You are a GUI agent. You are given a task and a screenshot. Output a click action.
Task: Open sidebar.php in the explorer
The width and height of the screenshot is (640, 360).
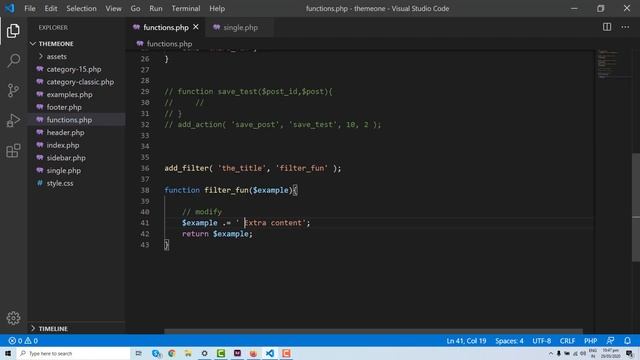(66, 158)
